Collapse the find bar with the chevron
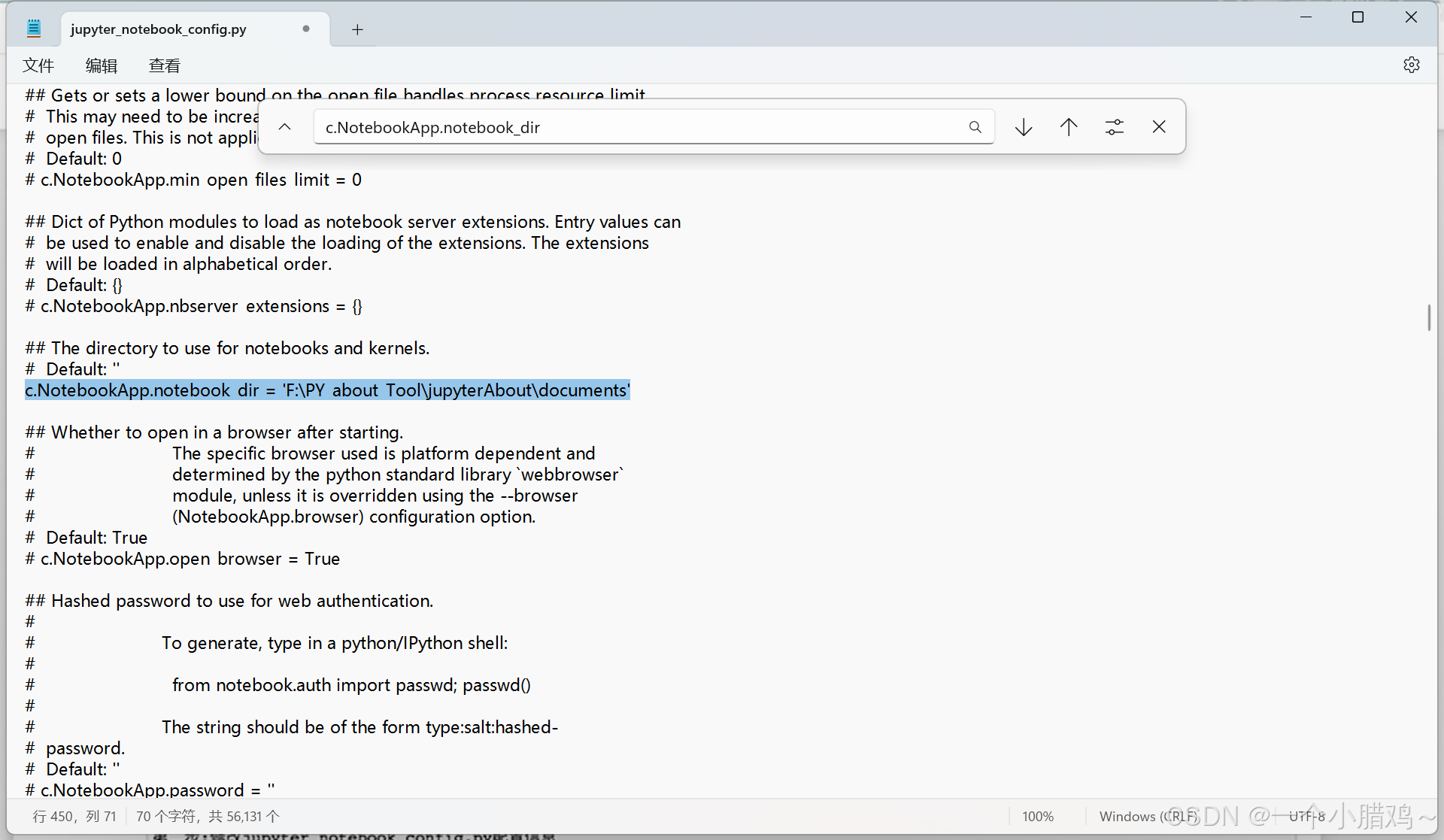 (284, 126)
